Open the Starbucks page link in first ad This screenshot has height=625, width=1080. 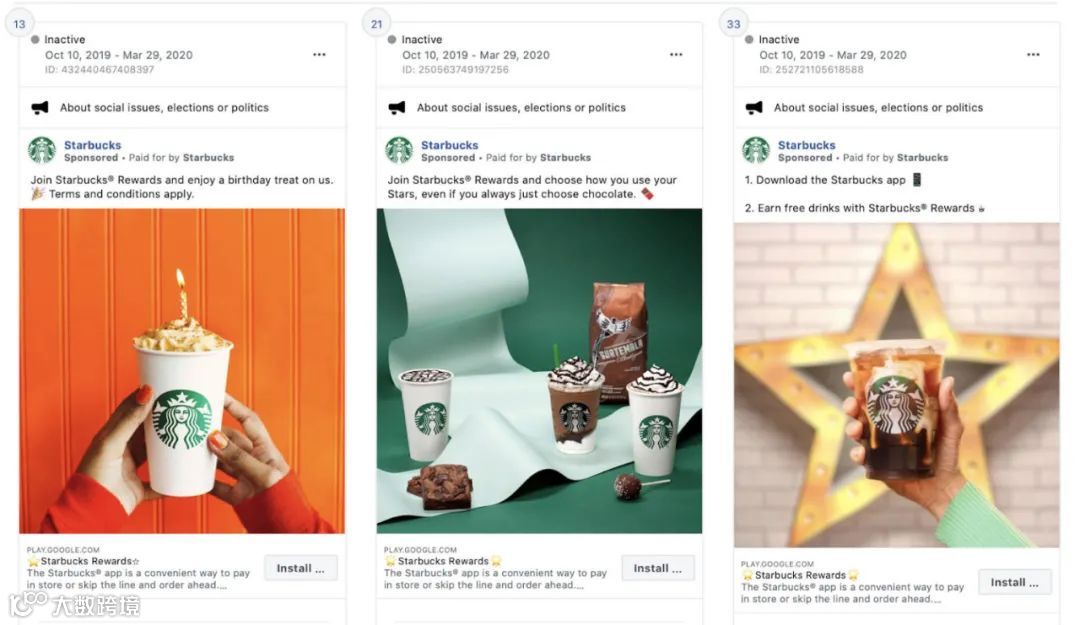(92, 145)
